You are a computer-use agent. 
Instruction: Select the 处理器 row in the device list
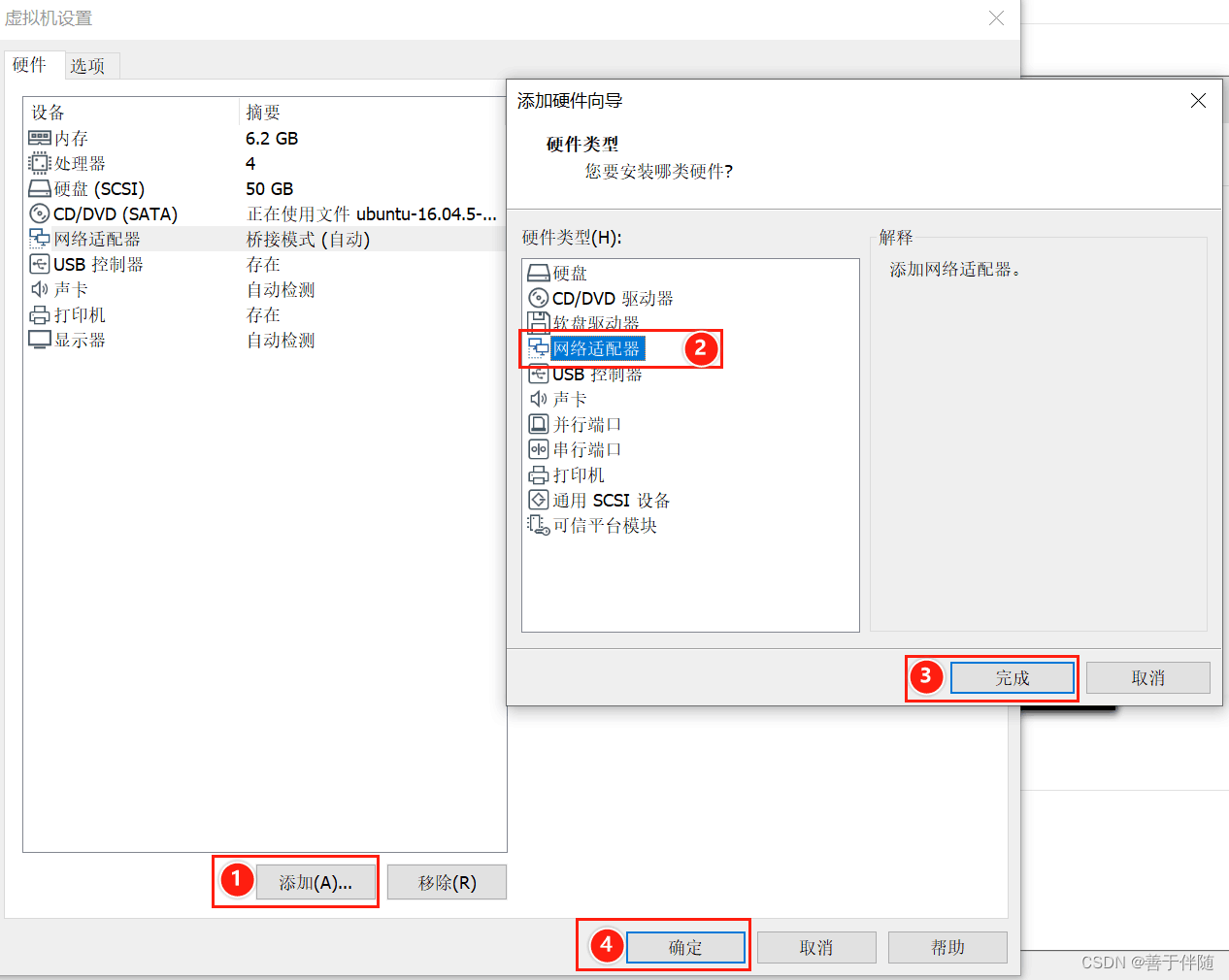click(264, 163)
